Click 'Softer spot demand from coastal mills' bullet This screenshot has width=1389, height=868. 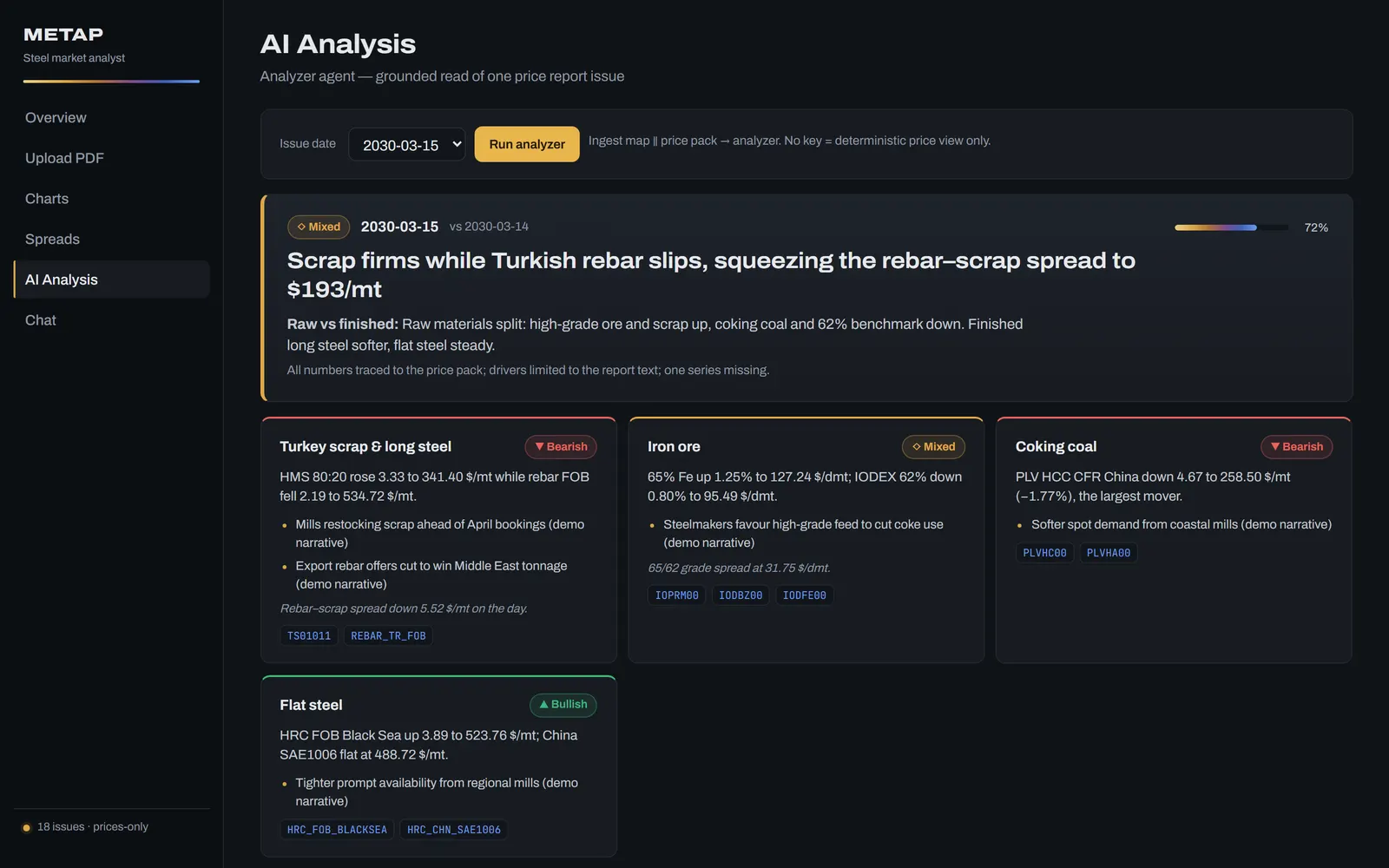[x=1182, y=524]
